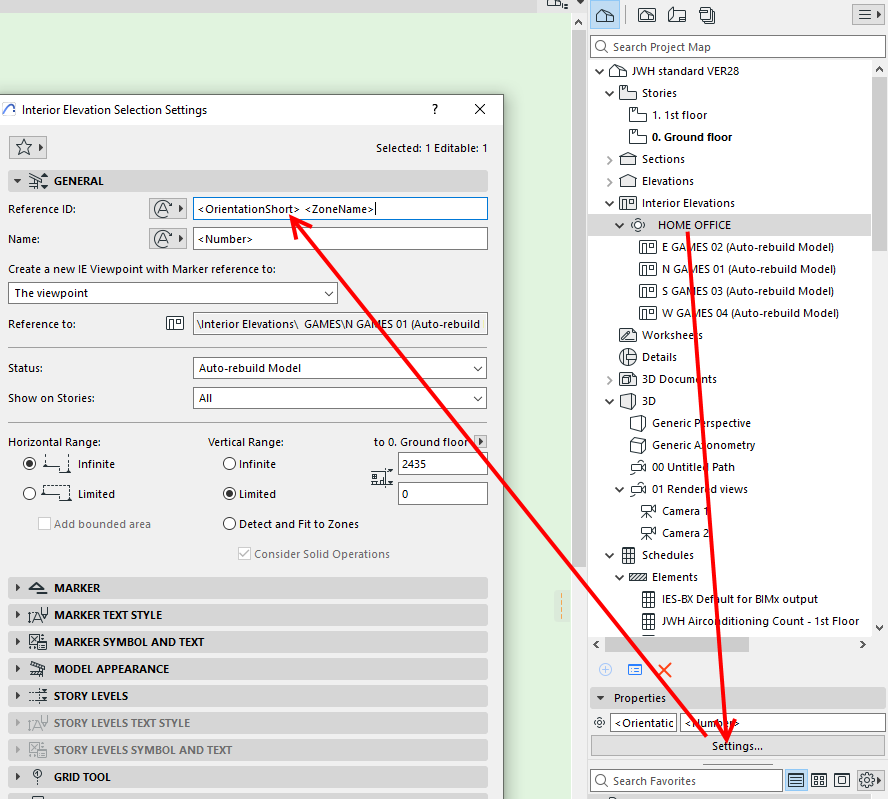Image resolution: width=888 pixels, height=799 pixels.
Task: Click the Reference to viewpoint icon
Action: click(x=174, y=324)
